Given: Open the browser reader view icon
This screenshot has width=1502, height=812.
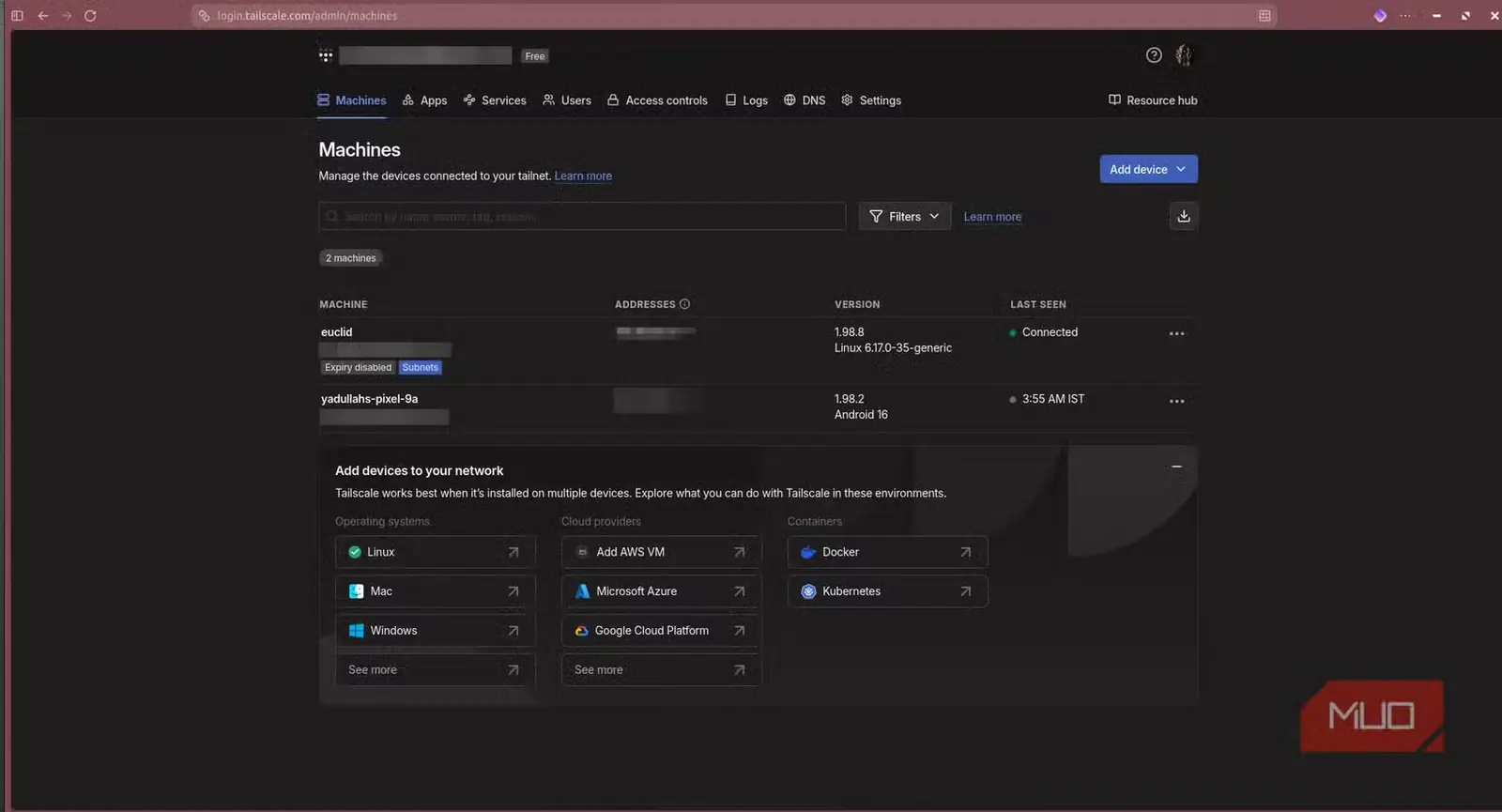Looking at the screenshot, I should (1264, 16).
